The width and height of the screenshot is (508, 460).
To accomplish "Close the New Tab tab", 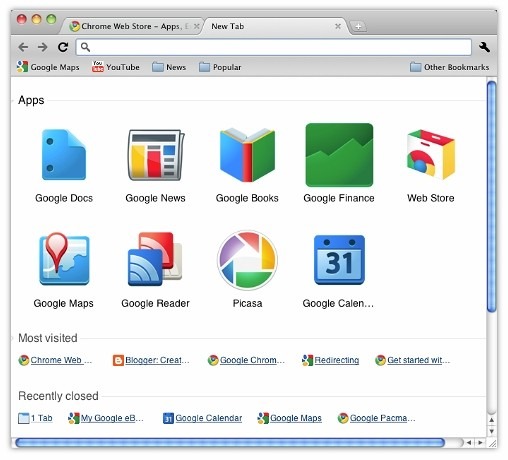I will click(338, 26).
